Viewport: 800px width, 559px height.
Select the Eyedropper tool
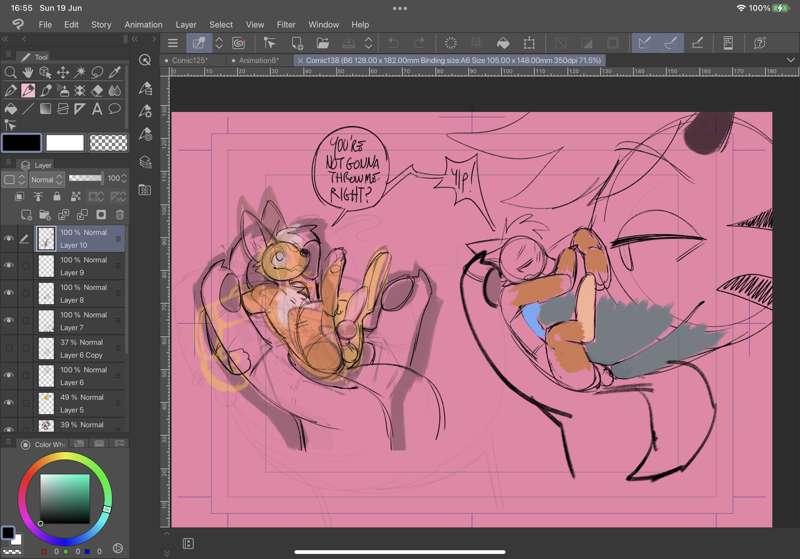click(x=115, y=72)
